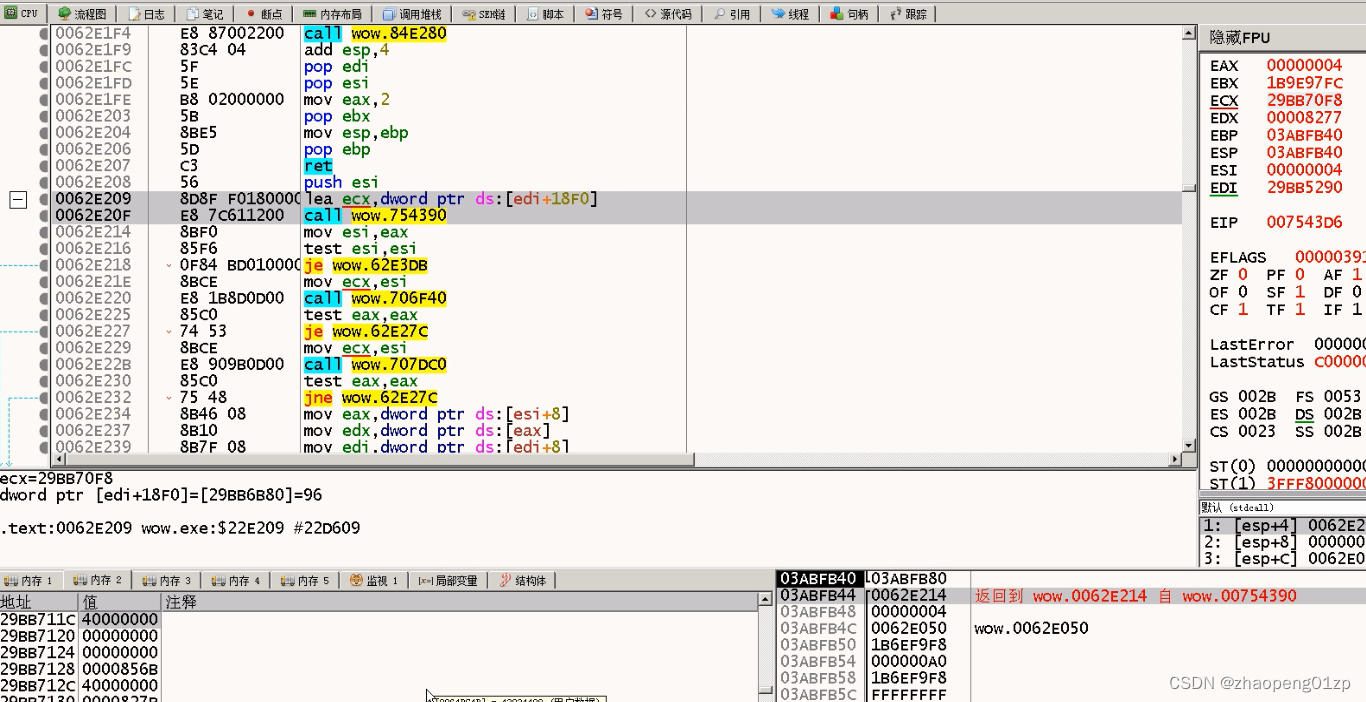This screenshot has width=1366, height=702.
Task: Open the 引用 references tab
Action: click(732, 14)
